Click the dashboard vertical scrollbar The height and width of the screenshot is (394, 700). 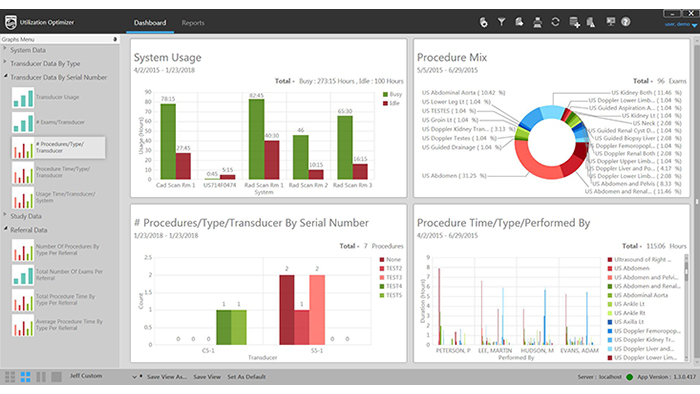click(696, 201)
